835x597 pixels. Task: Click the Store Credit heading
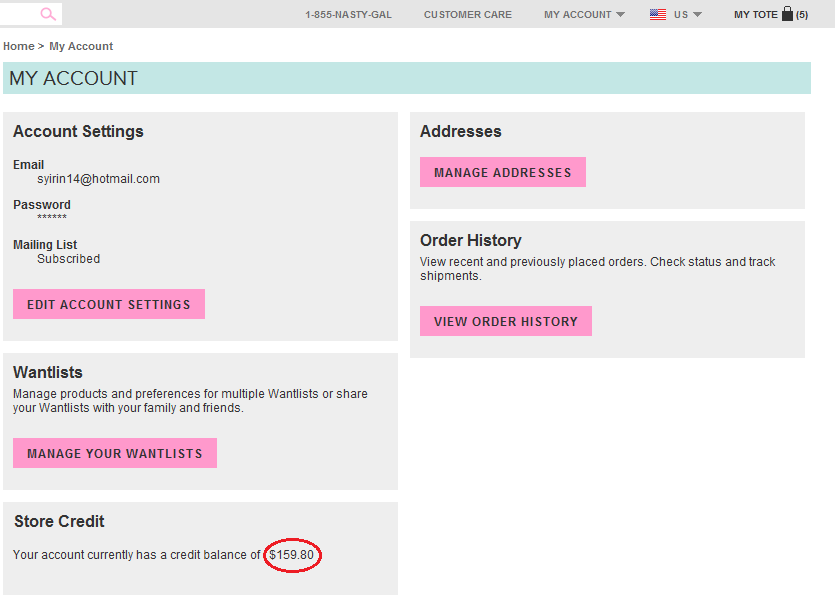pyautogui.click(x=59, y=521)
